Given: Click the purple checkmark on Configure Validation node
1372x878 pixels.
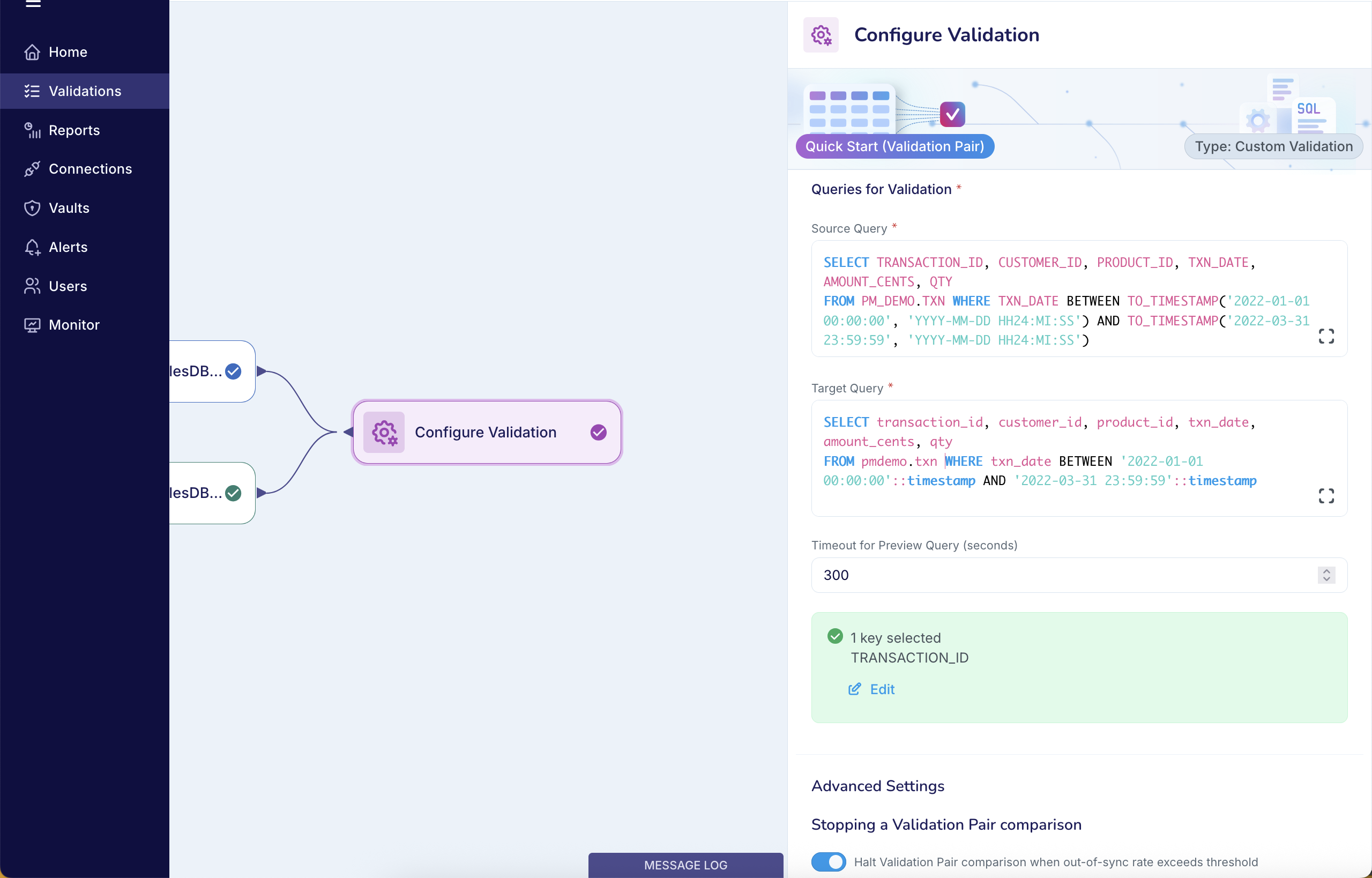Looking at the screenshot, I should (x=598, y=432).
